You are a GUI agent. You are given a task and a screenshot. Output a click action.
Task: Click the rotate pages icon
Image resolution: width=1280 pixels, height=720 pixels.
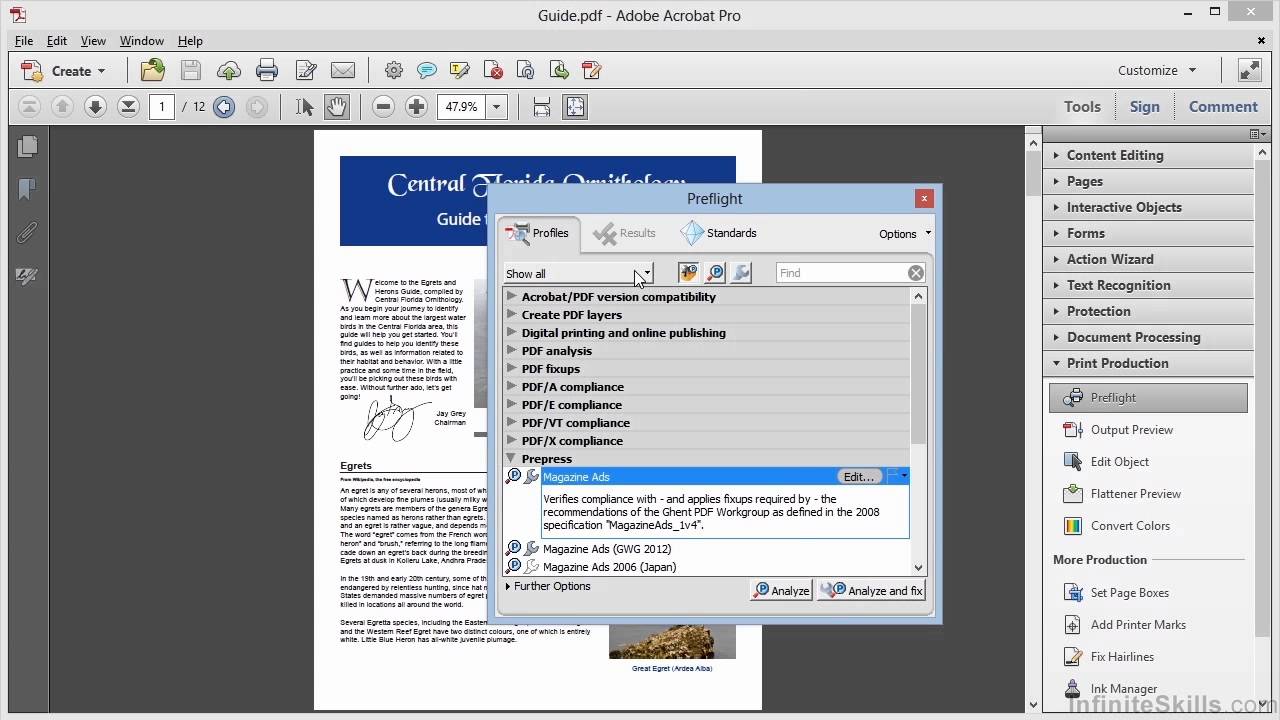[x=526, y=70]
